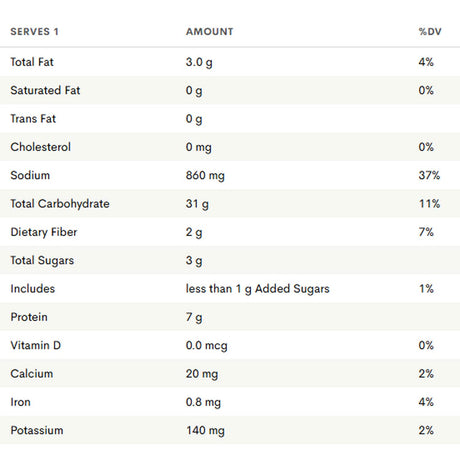The width and height of the screenshot is (460, 460).
Task: Select the Total Fat row label
Action: tap(32, 62)
